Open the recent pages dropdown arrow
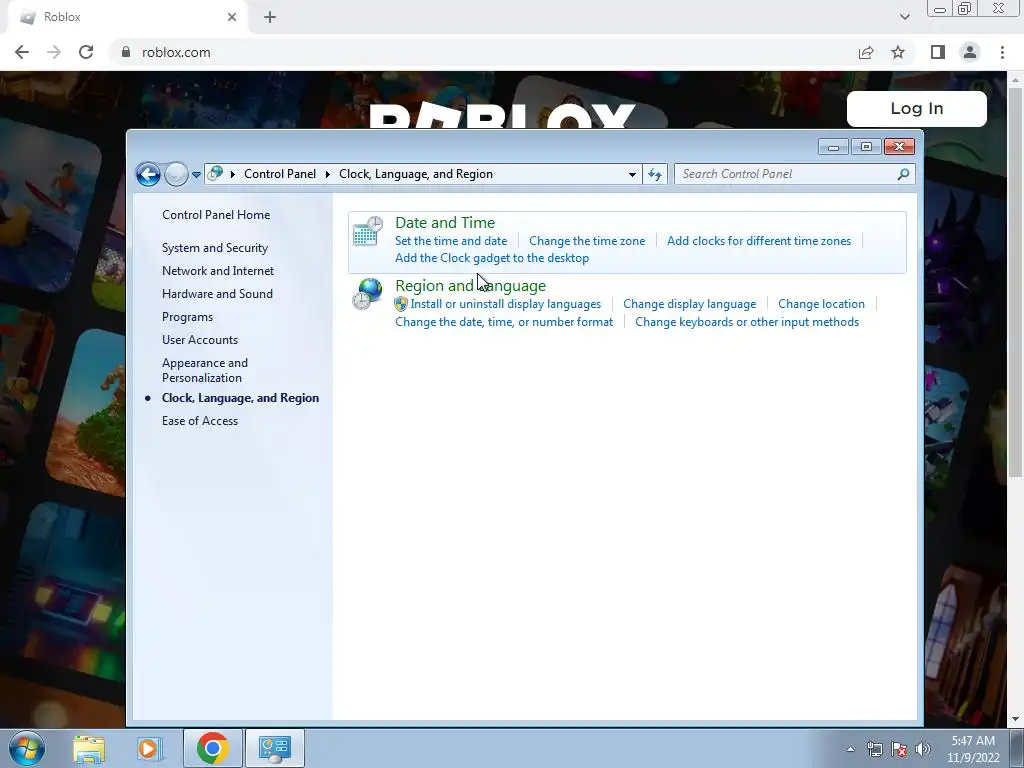Image resolution: width=1024 pixels, height=768 pixels. pyautogui.click(x=196, y=174)
